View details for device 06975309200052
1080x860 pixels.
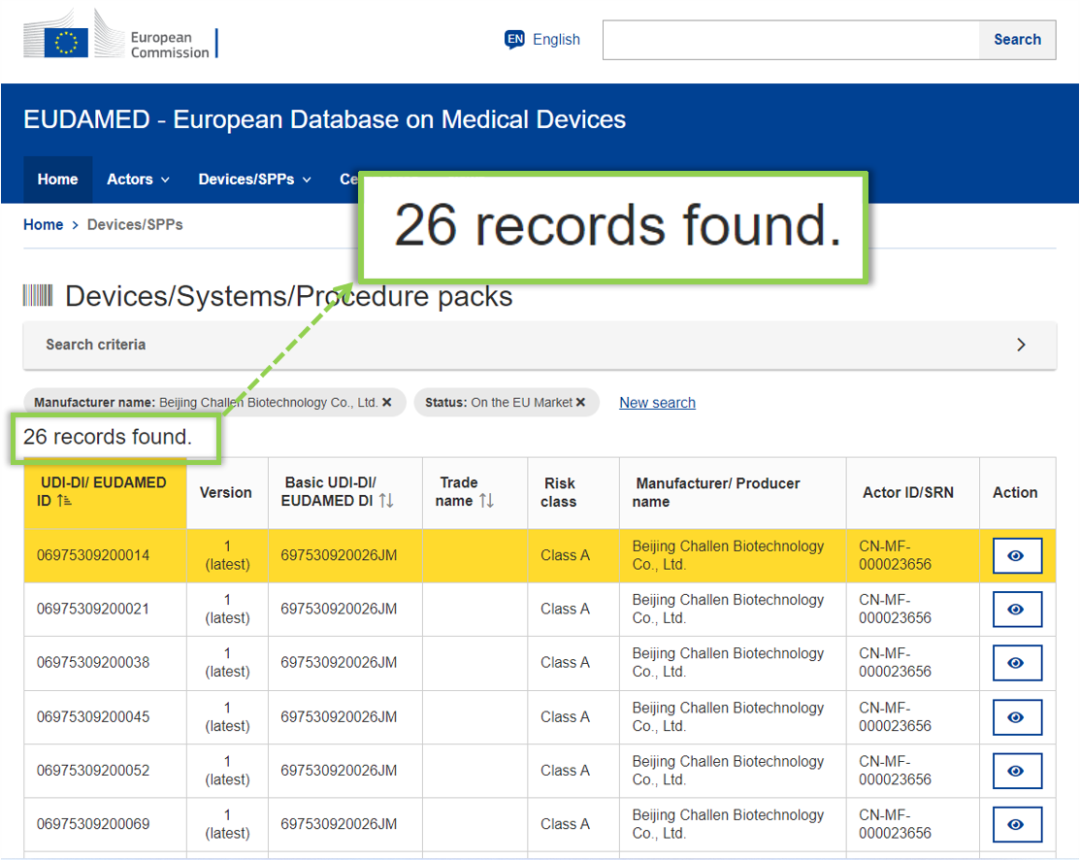coord(1017,771)
